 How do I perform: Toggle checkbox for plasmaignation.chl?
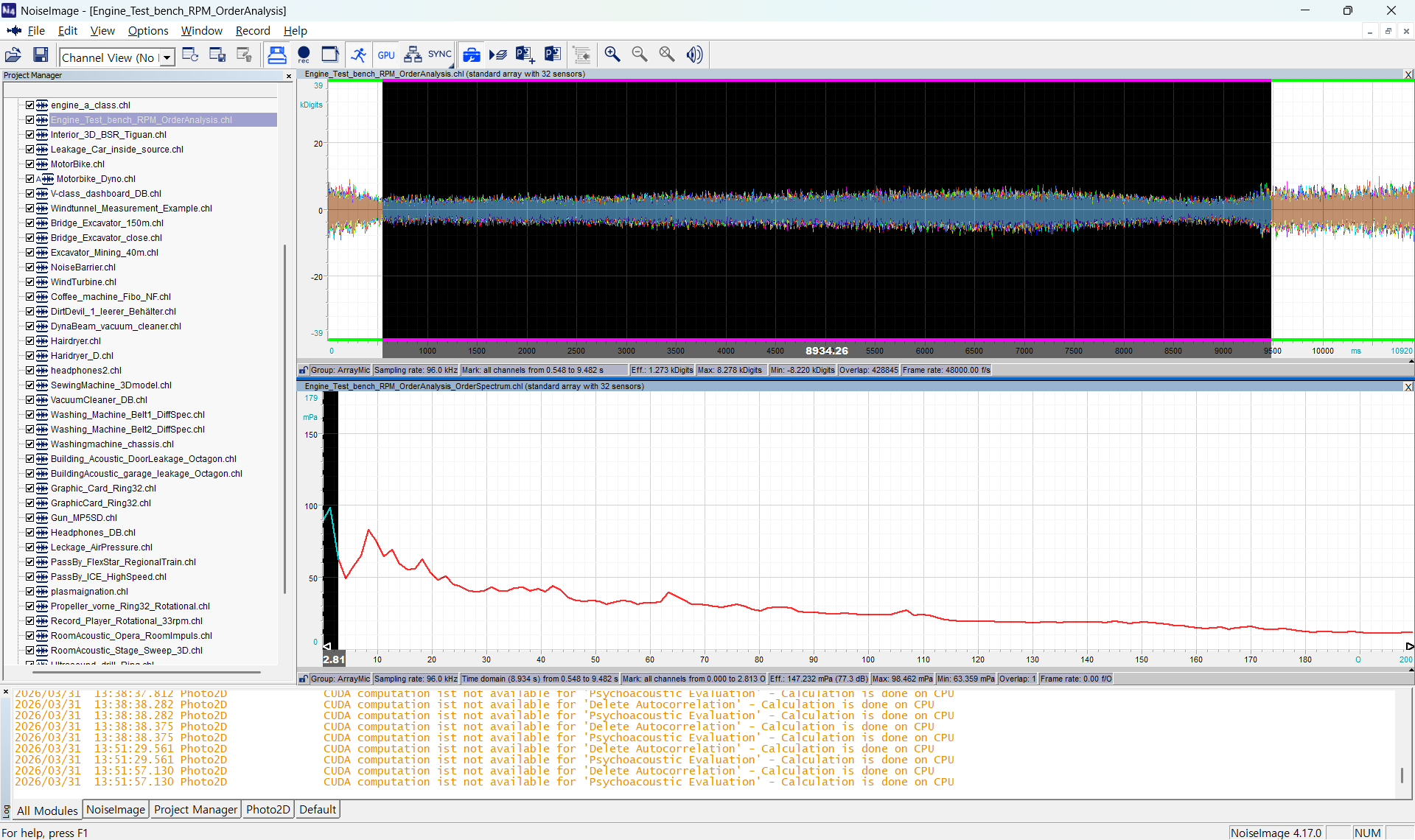tap(30, 592)
